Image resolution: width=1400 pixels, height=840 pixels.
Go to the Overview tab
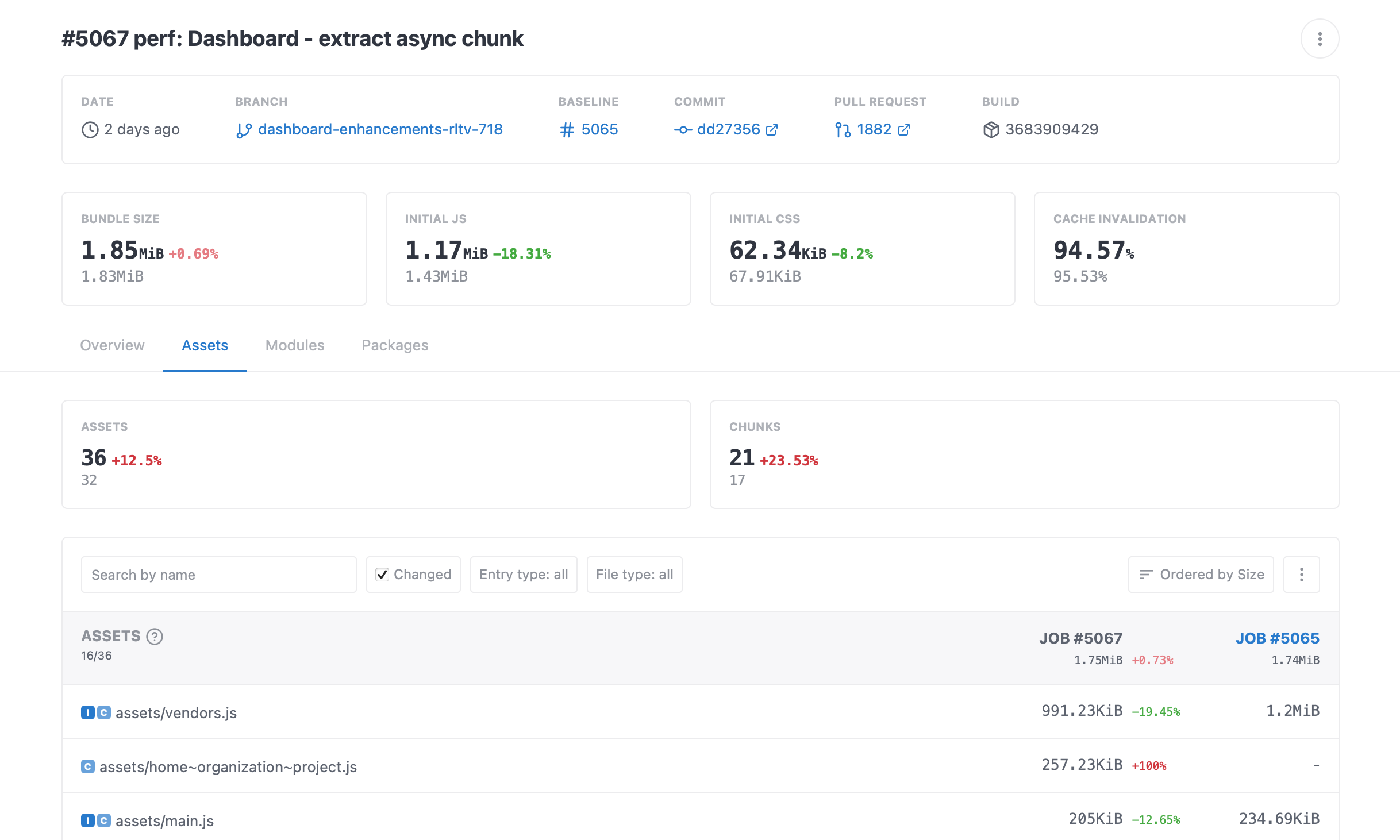coord(112,345)
